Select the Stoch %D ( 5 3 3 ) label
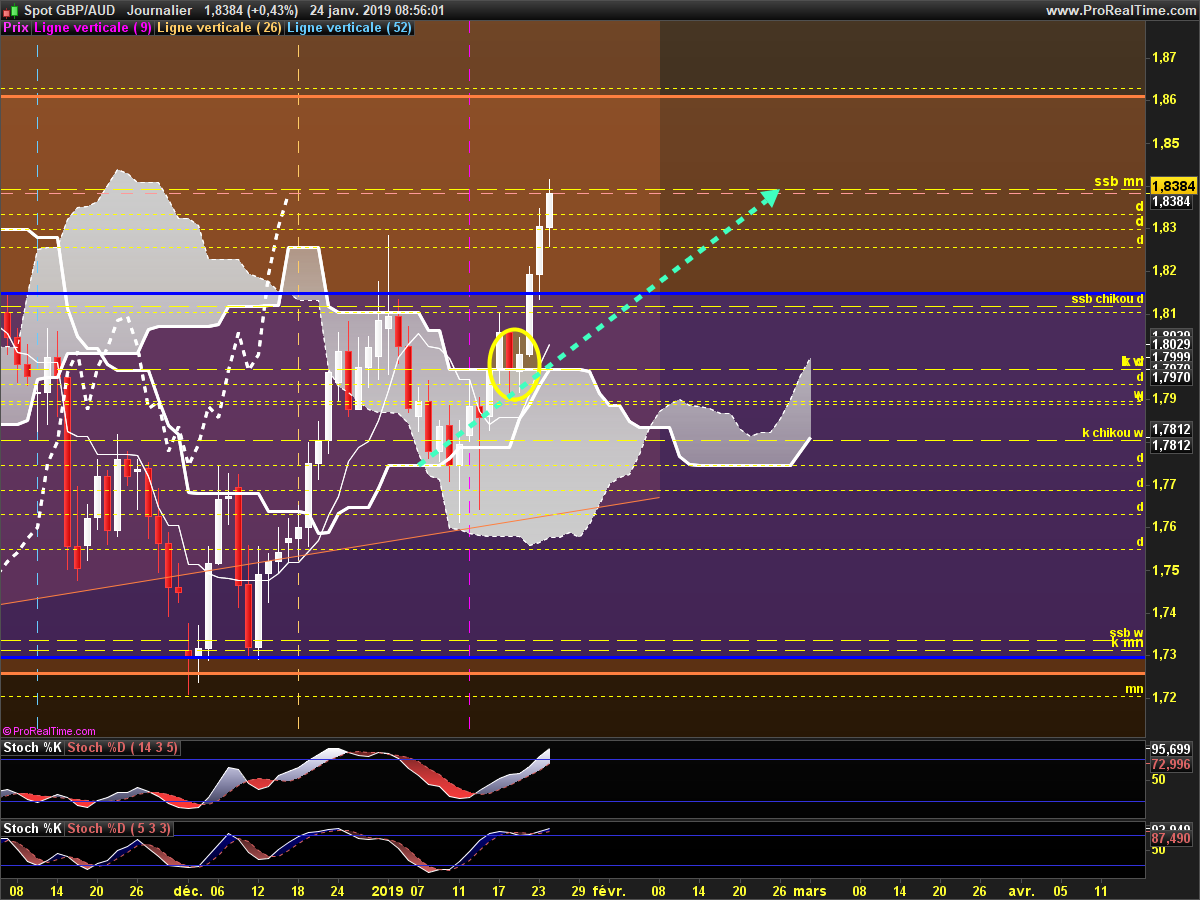This screenshot has height=900, width=1200. 119,829
